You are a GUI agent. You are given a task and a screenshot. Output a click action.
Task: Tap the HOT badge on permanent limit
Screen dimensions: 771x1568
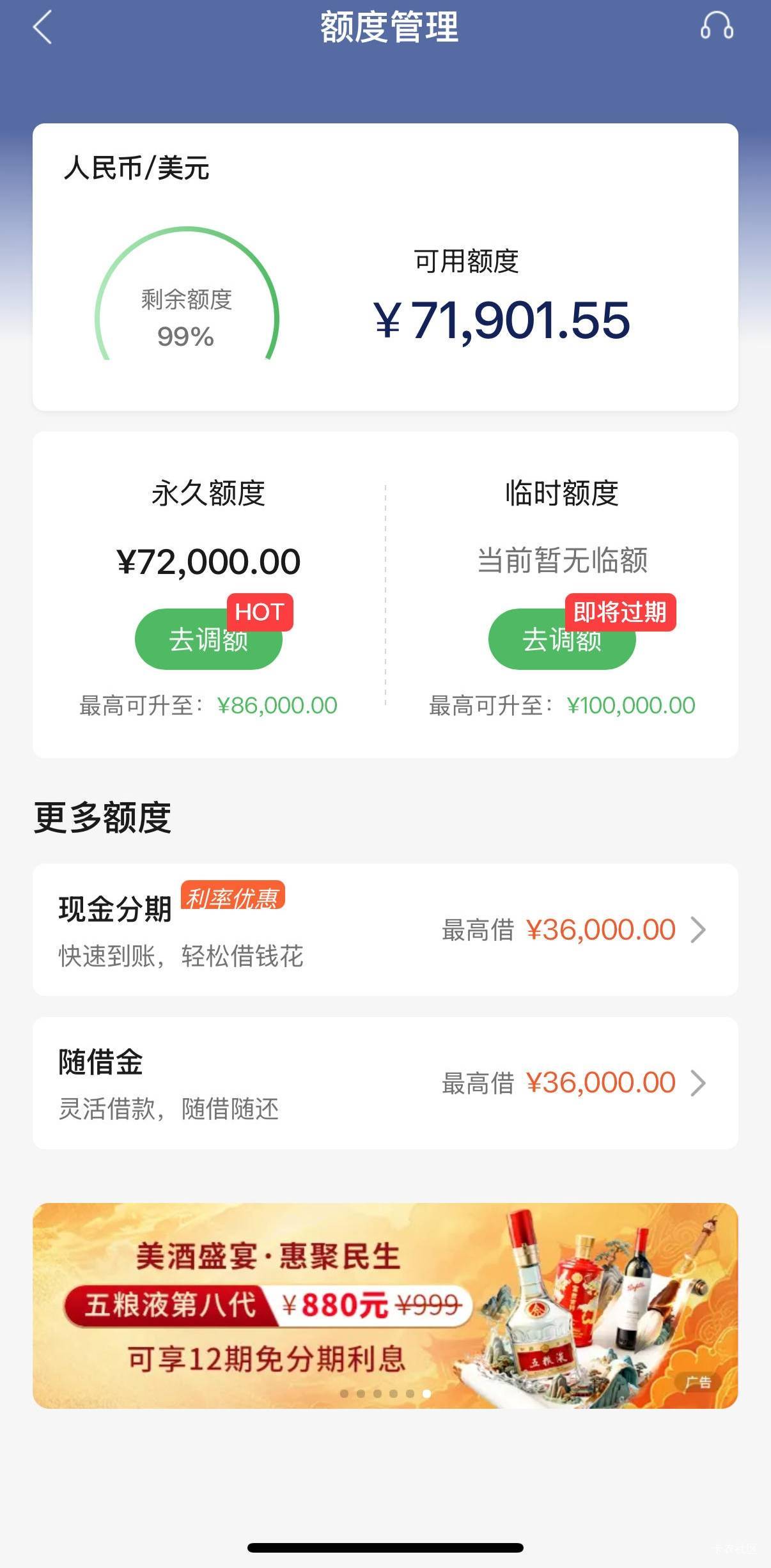tap(260, 612)
